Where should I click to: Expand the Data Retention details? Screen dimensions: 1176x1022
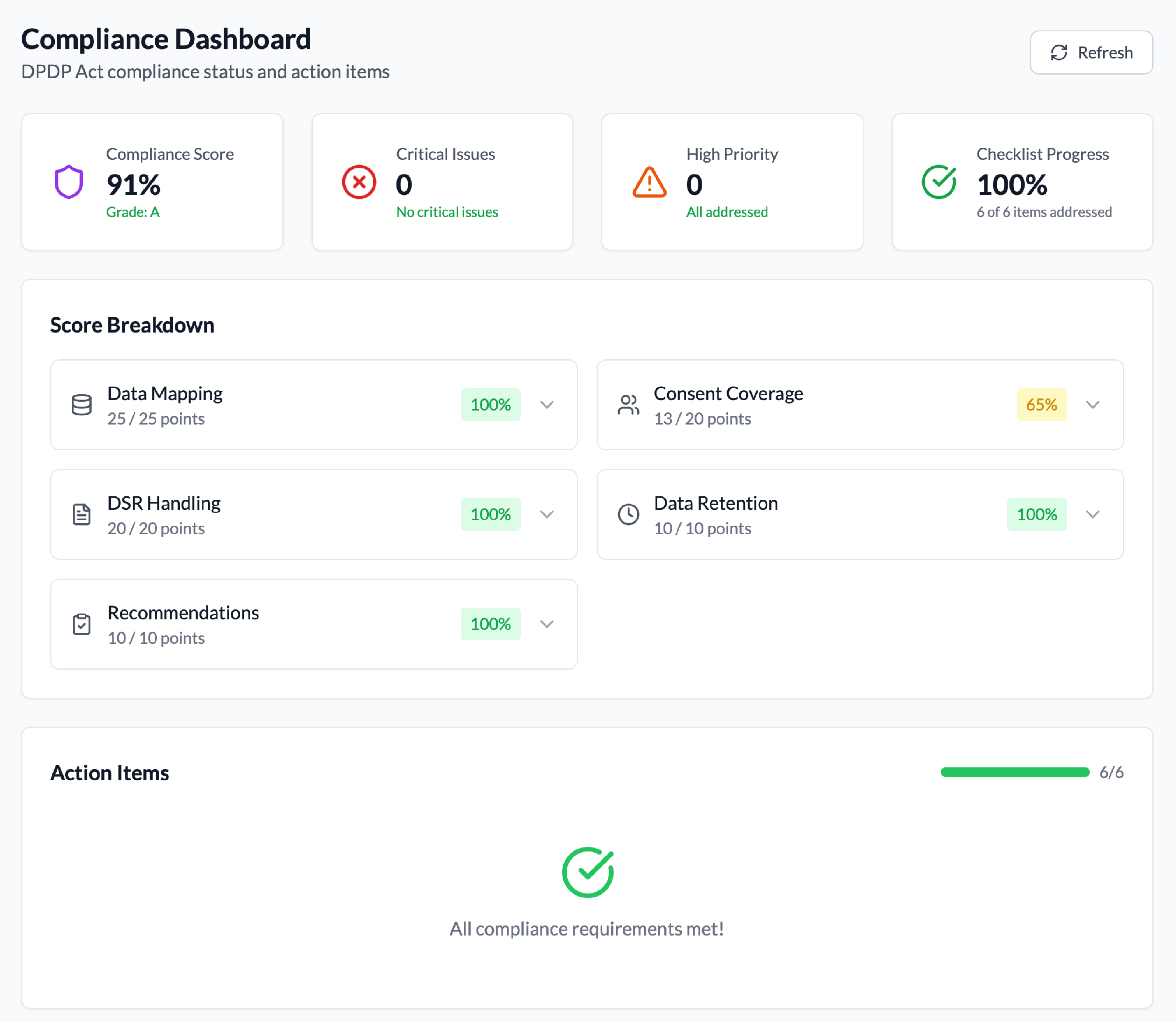pyautogui.click(x=1093, y=514)
